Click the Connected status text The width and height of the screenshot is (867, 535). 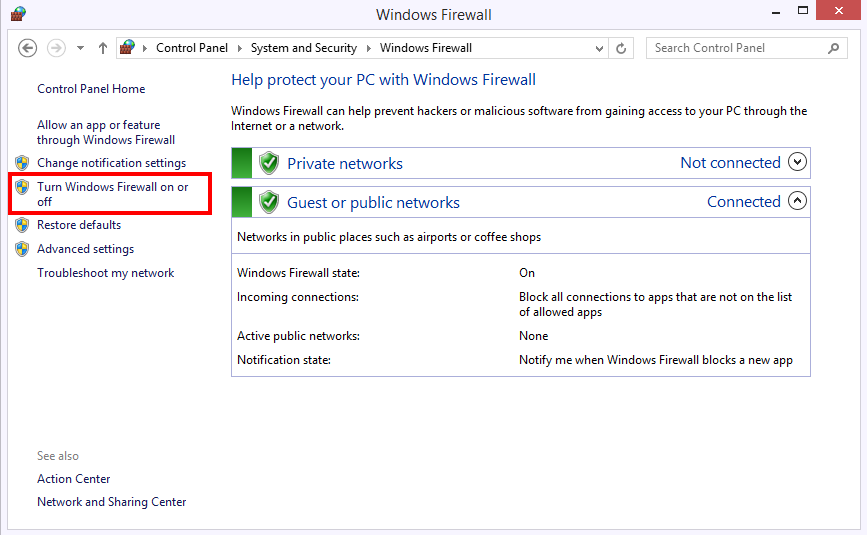point(744,202)
